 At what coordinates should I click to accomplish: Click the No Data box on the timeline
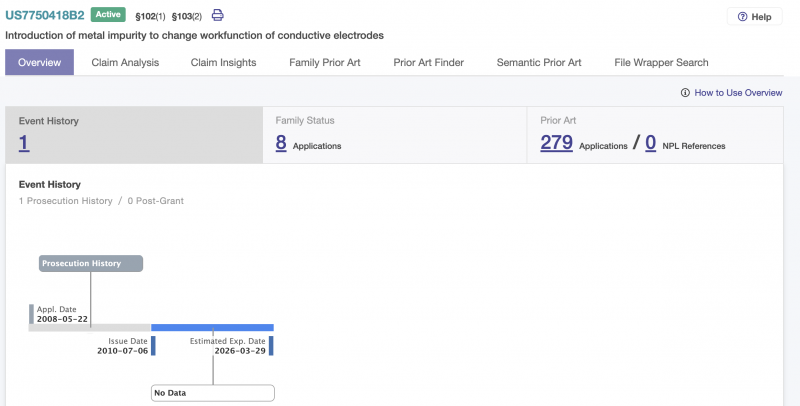coord(213,393)
